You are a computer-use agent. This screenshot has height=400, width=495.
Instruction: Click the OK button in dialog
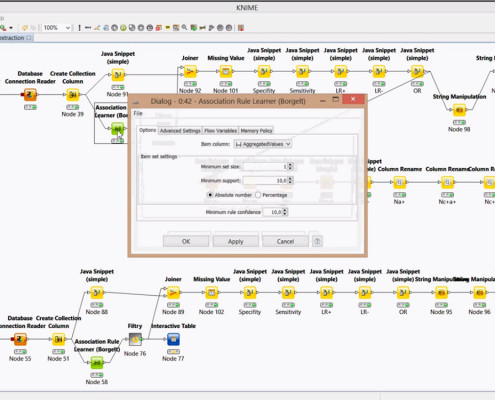click(x=186, y=241)
